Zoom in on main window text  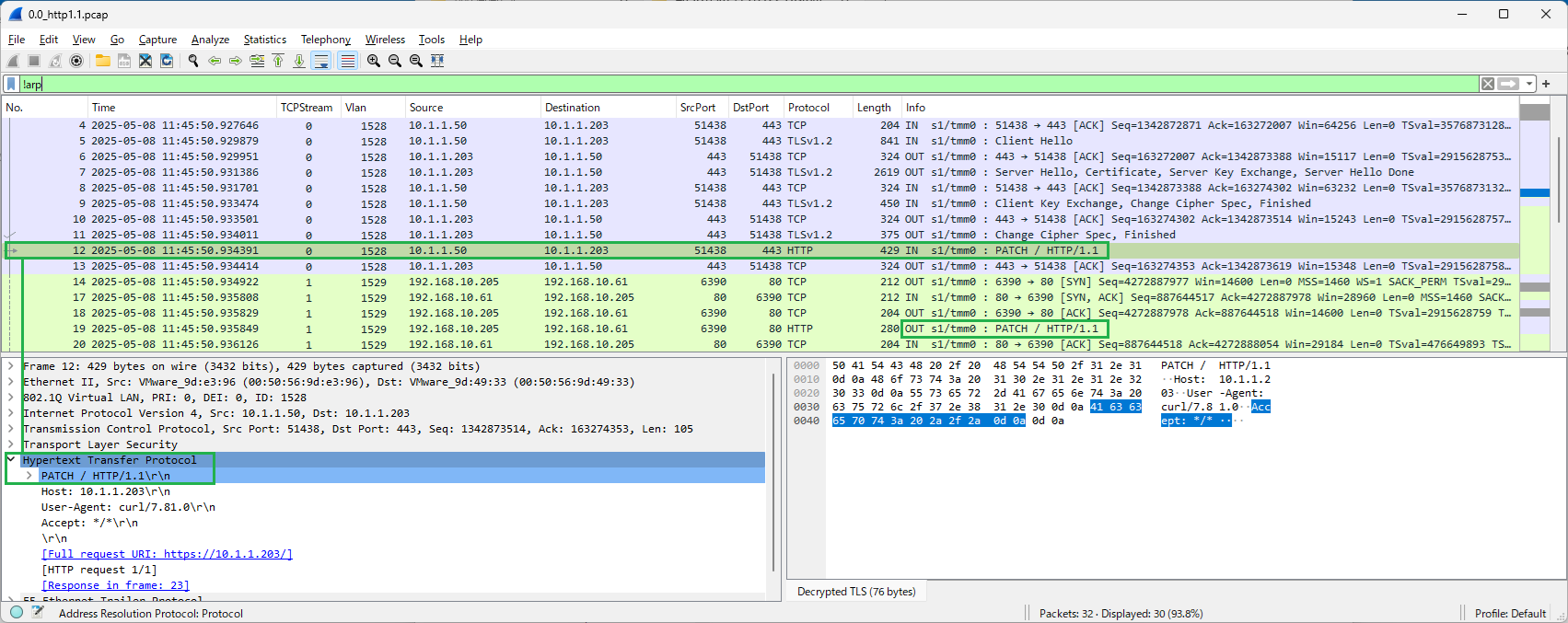pyautogui.click(x=374, y=61)
